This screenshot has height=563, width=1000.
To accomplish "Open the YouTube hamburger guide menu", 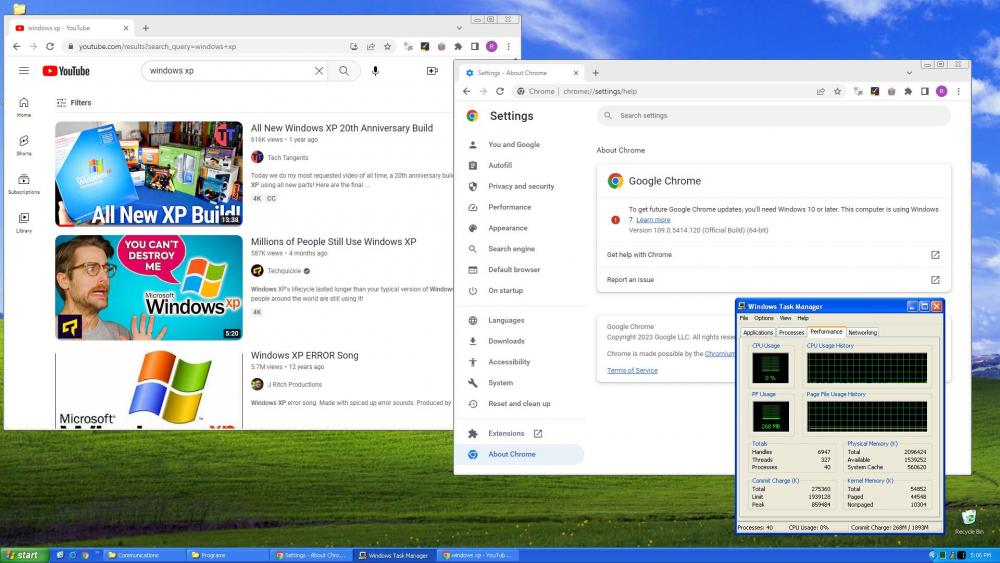I will tap(24, 71).
